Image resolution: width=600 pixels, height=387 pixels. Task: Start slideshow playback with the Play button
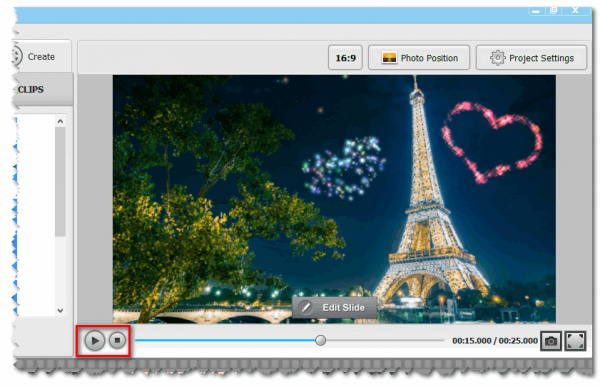(95, 340)
